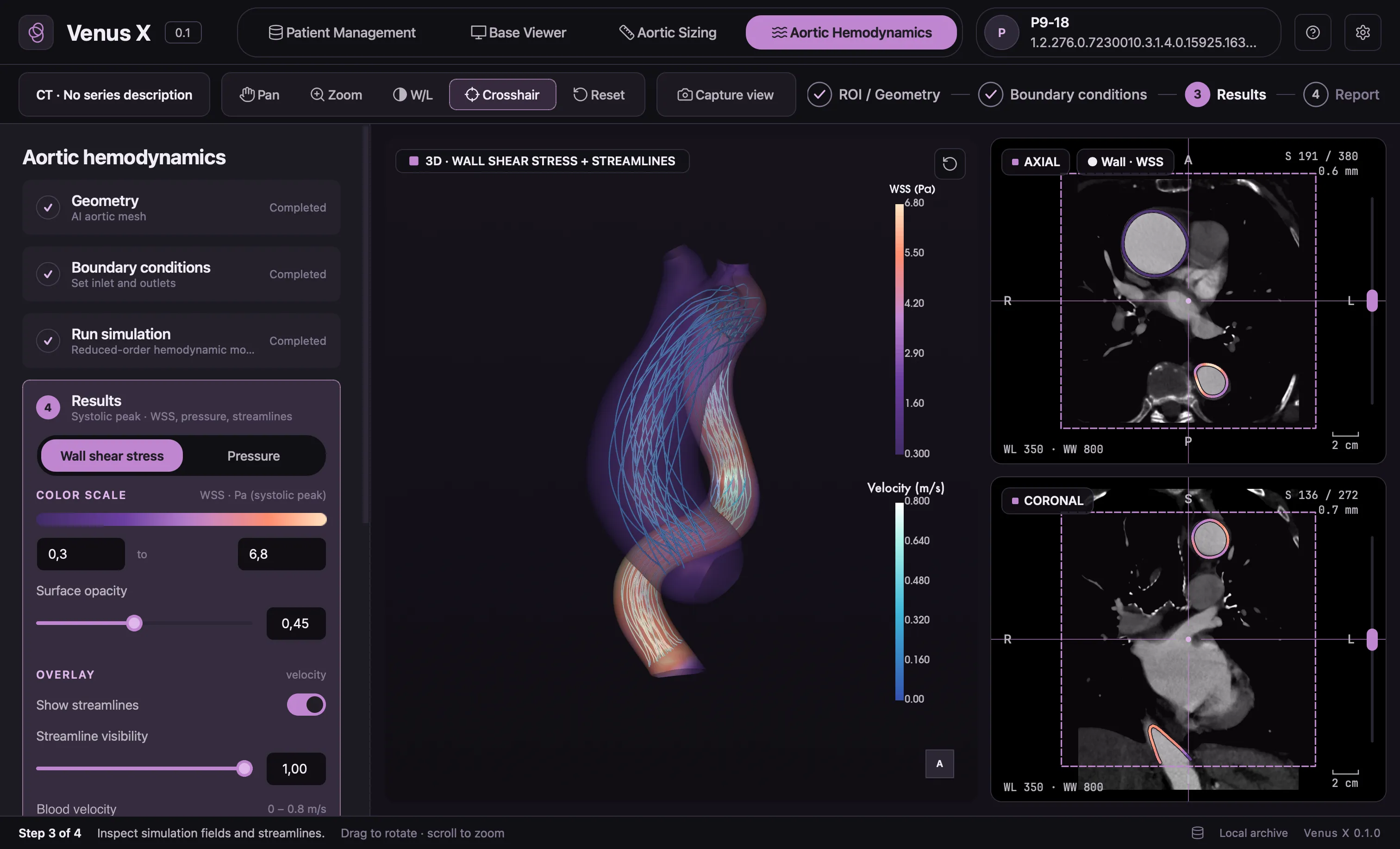This screenshot has height=849, width=1400.
Task: Click 'Blood velocity' label
Action: [x=76, y=809]
